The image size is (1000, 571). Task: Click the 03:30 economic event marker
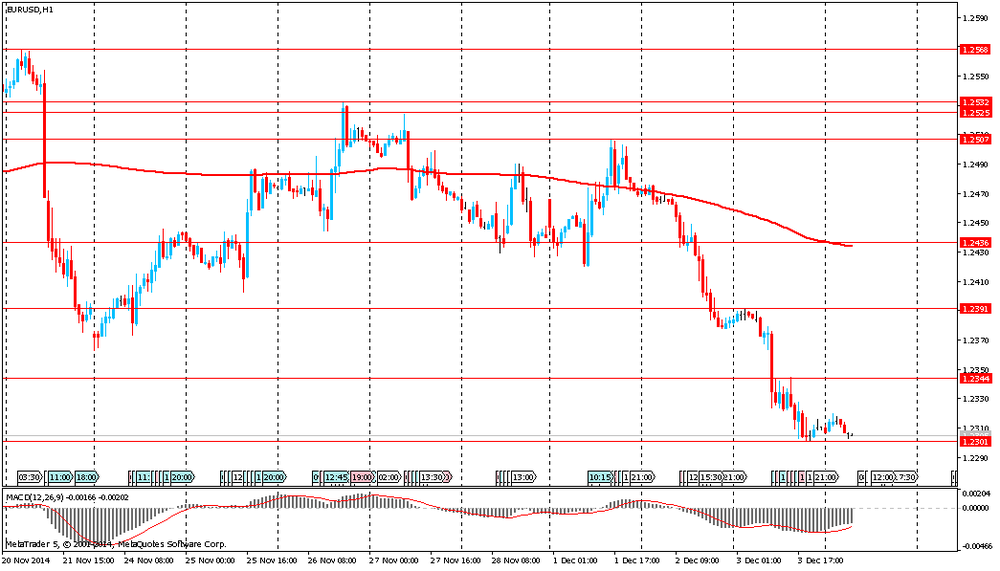pyautogui.click(x=30, y=477)
